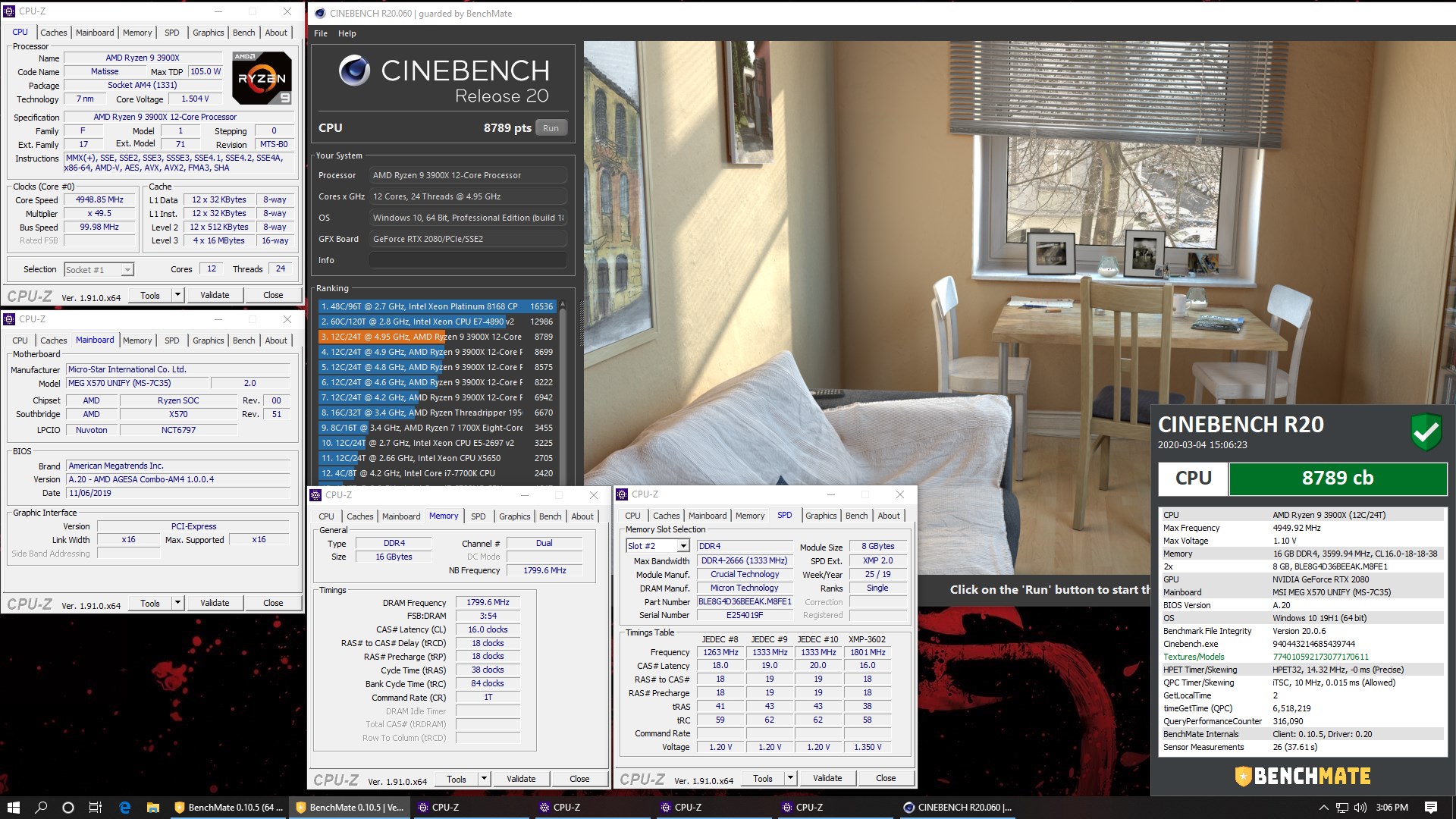Switch to BenchMate 0.10.5 | Ve taskbar item

point(350,807)
